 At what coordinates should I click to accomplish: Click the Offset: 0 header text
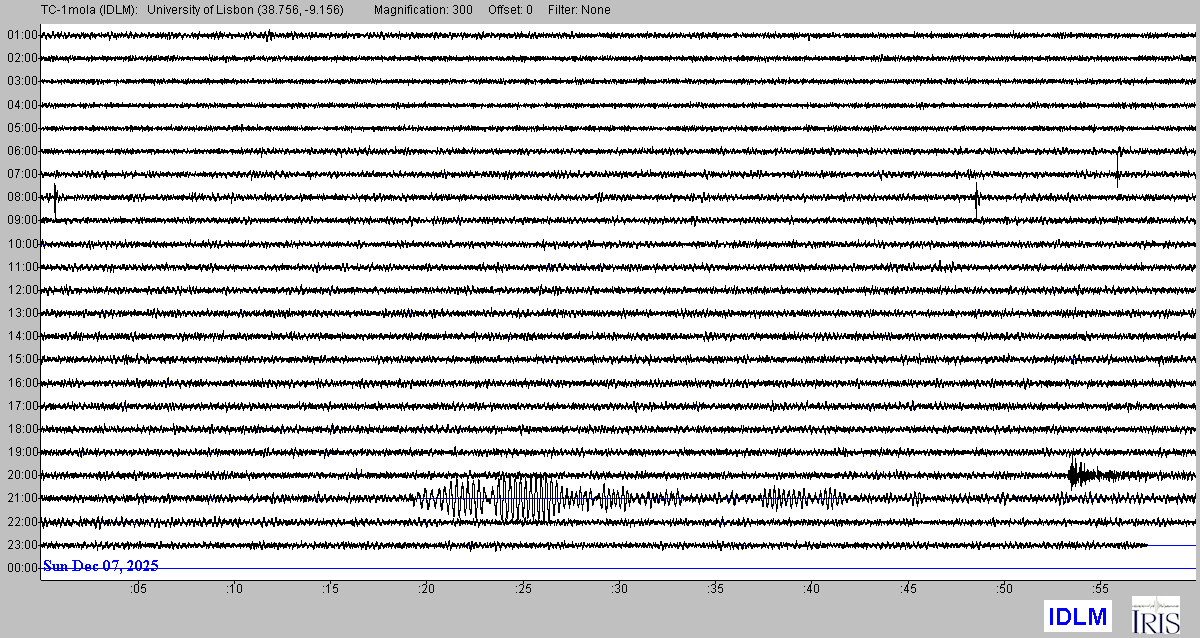510,10
